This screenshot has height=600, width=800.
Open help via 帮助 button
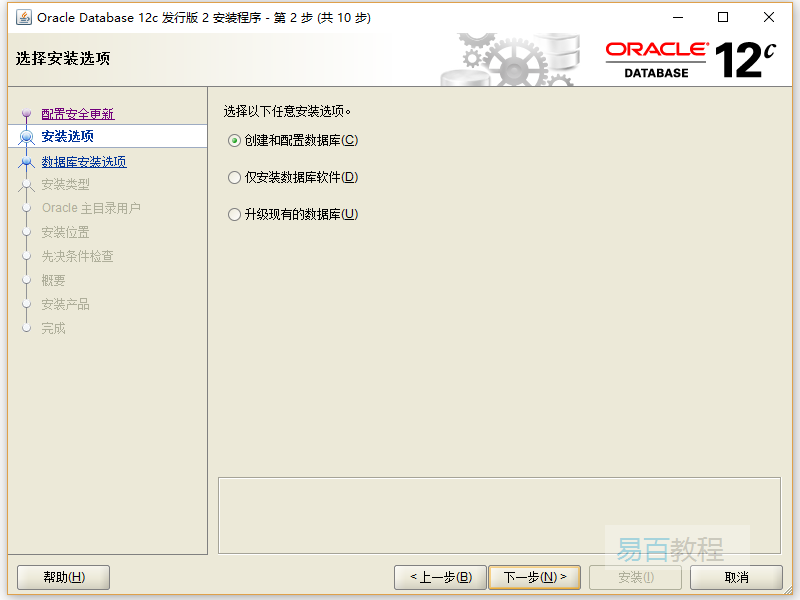tap(64, 577)
